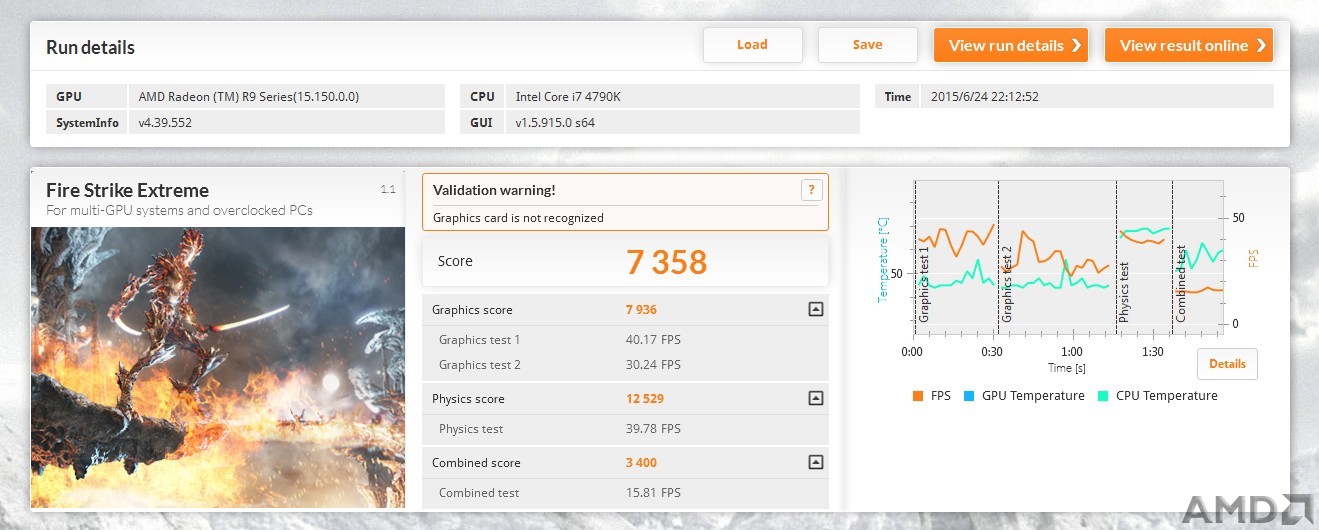Click the GPU Temperature blue legend swatch
Viewport: 1319px width, 530px height.
pos(969,396)
